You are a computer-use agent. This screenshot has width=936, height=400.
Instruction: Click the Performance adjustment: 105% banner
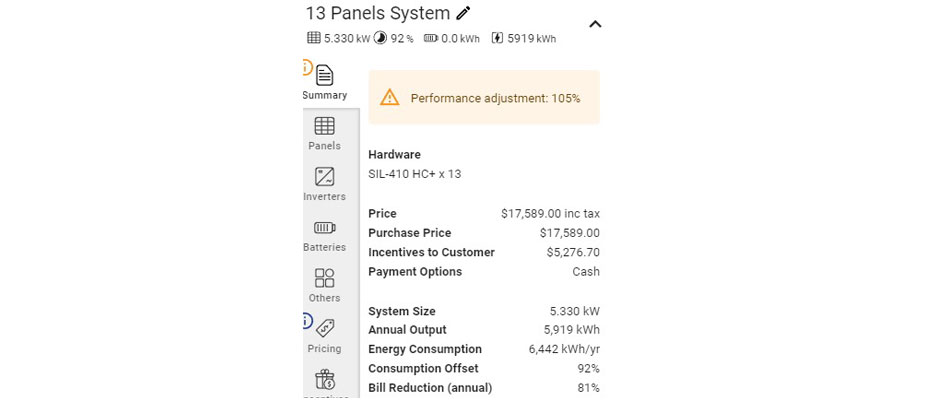point(495,98)
